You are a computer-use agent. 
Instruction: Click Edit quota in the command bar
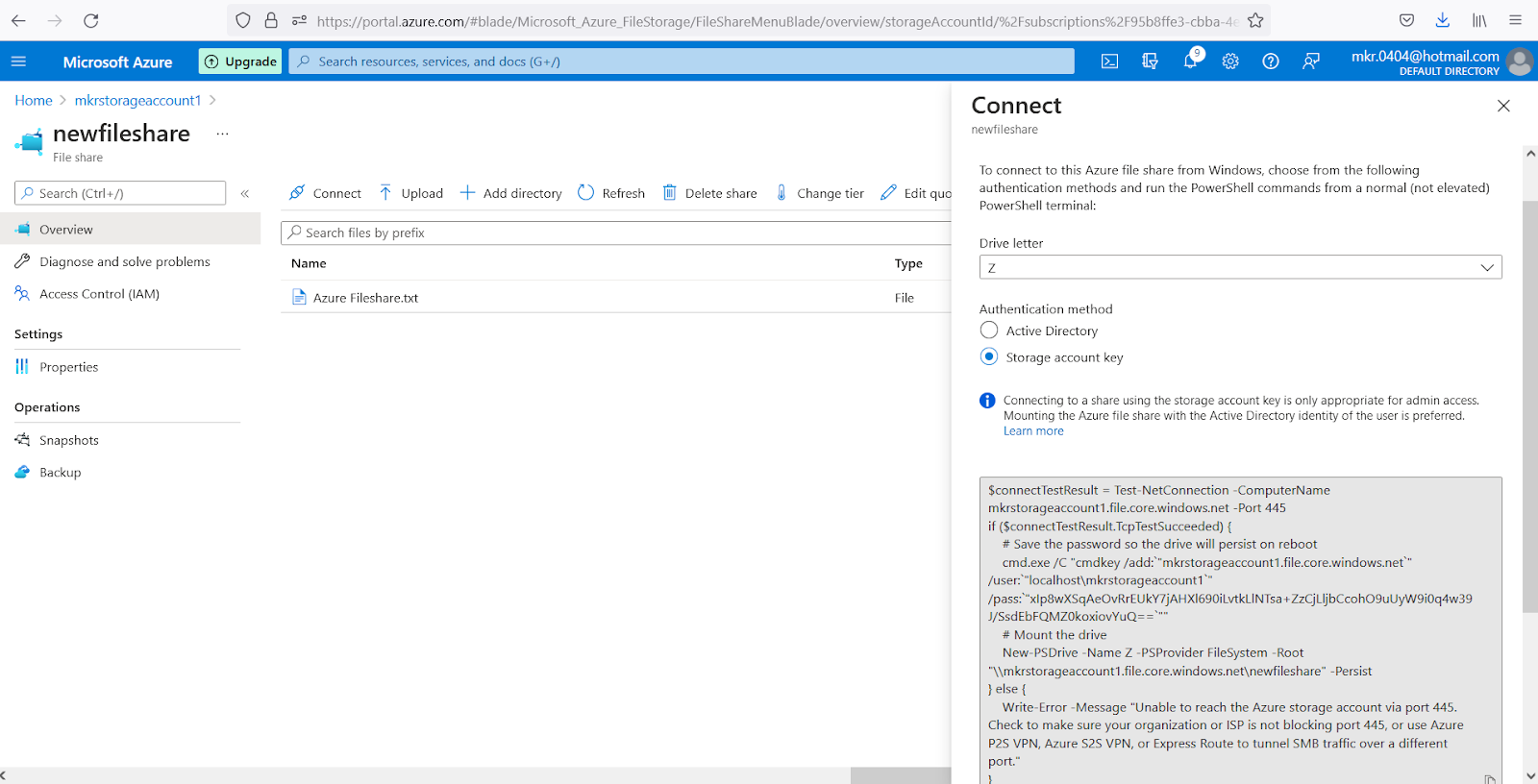(916, 193)
